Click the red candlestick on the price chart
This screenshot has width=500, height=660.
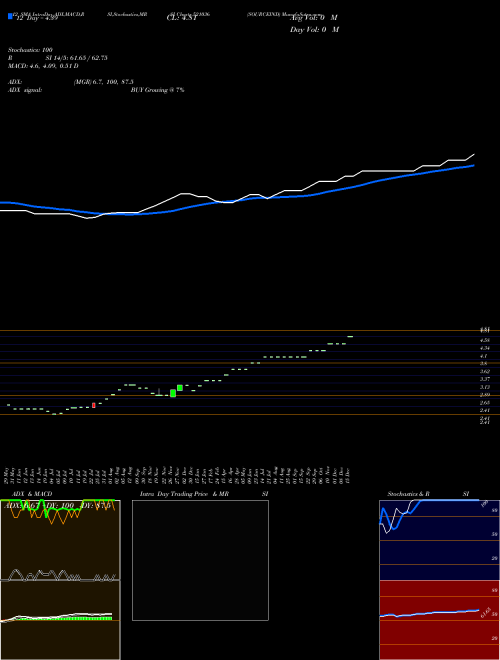pyautogui.click(x=94, y=405)
